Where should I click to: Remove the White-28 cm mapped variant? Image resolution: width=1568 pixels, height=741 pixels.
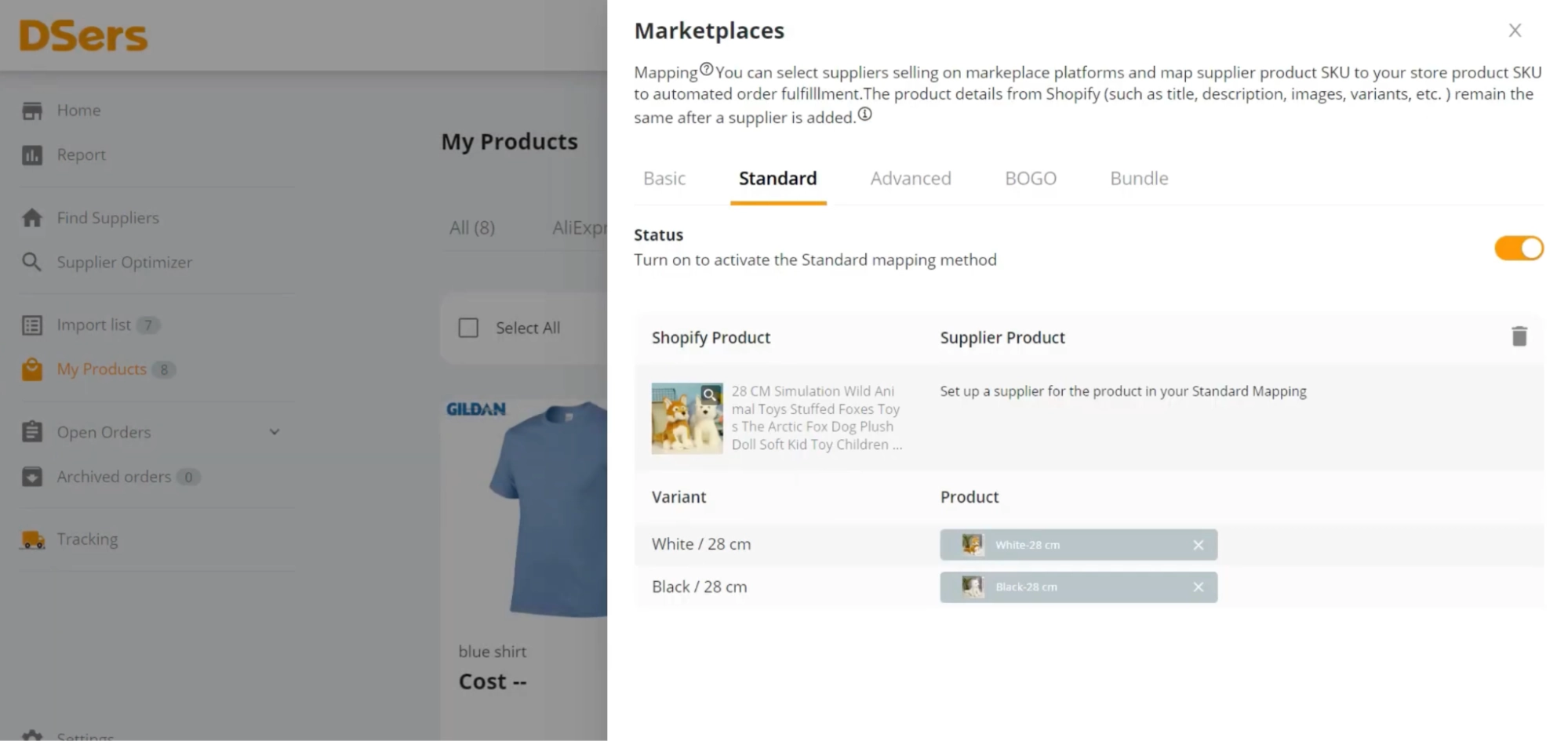[1198, 545]
